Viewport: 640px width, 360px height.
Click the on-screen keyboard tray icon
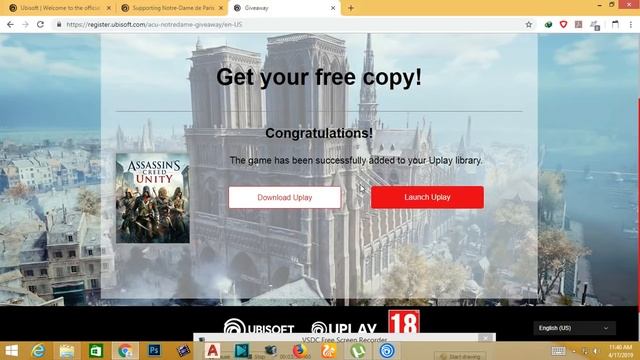(558, 351)
